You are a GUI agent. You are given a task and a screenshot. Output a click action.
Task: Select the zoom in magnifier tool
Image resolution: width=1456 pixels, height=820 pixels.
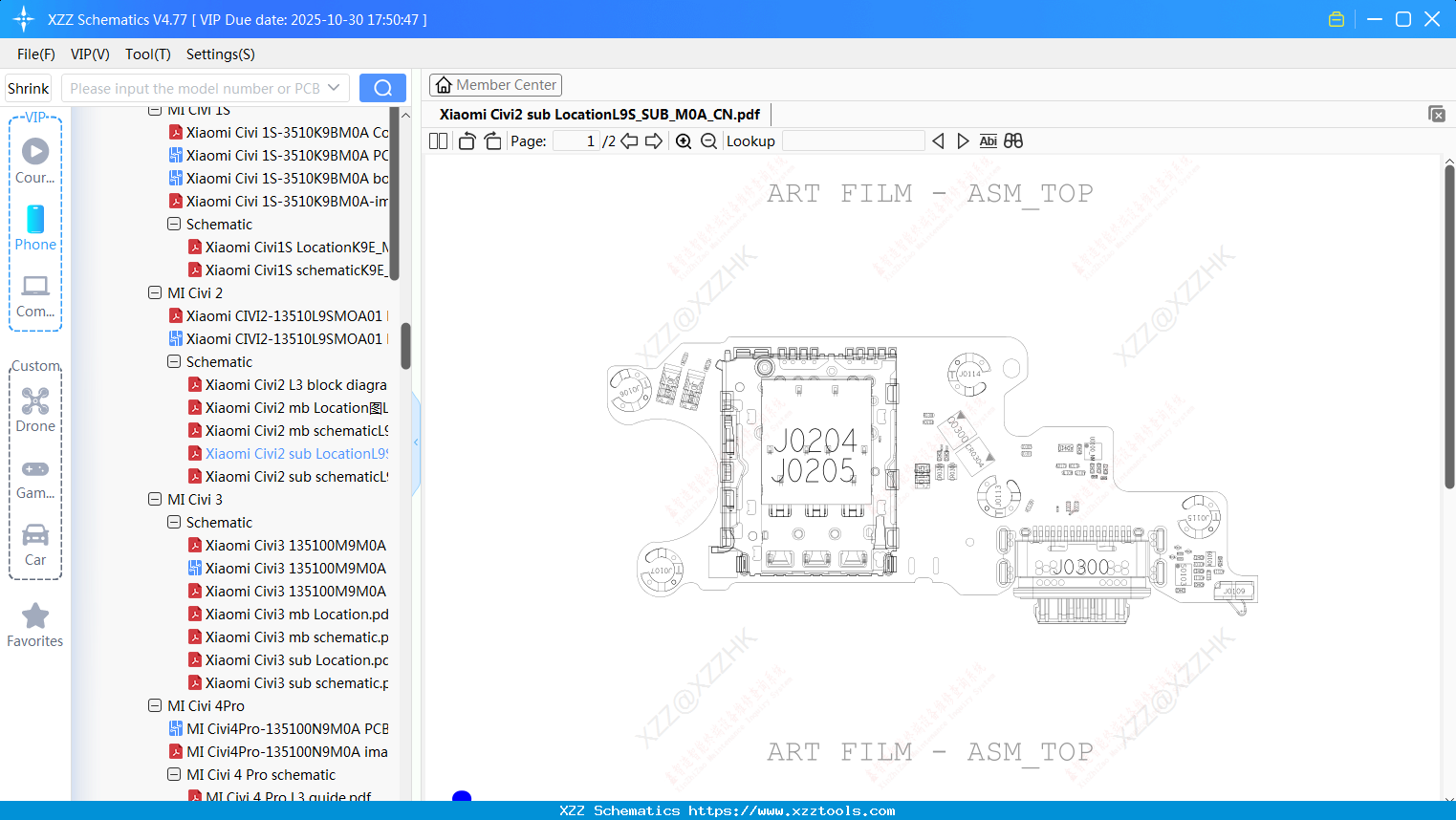pos(684,140)
